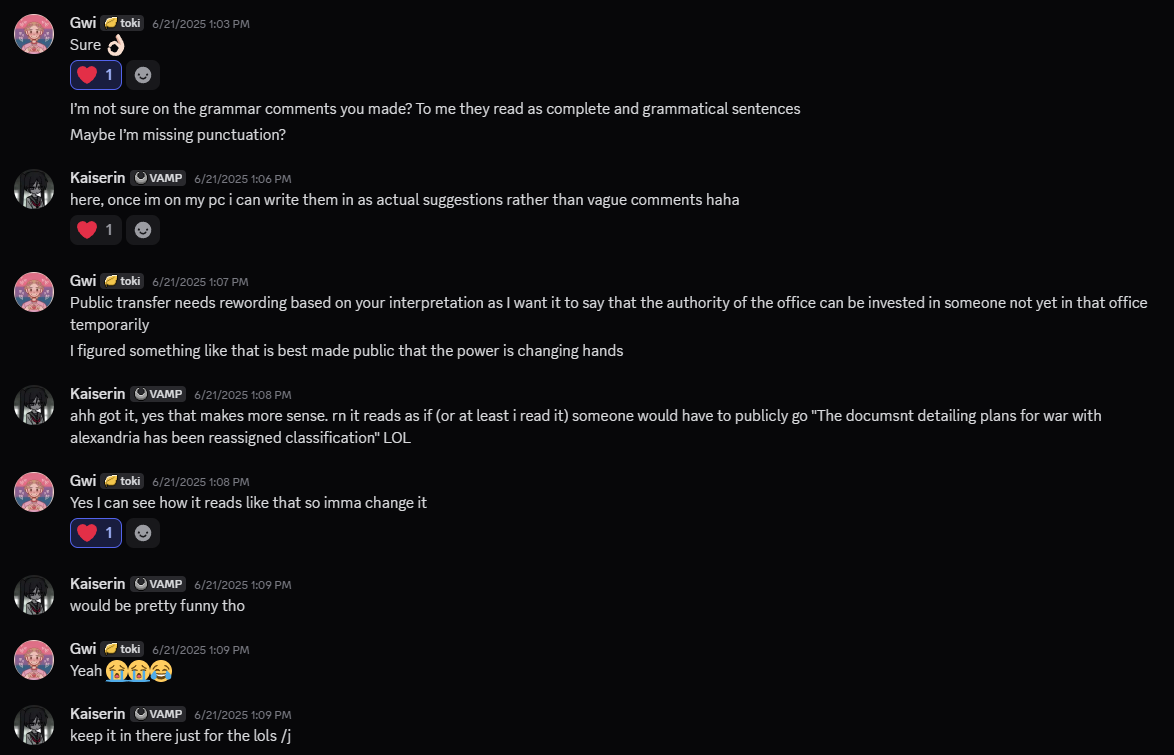Click the Kaiserin username on "keep it in there" message
Viewport: 1174px width, 755px height.
click(97, 714)
